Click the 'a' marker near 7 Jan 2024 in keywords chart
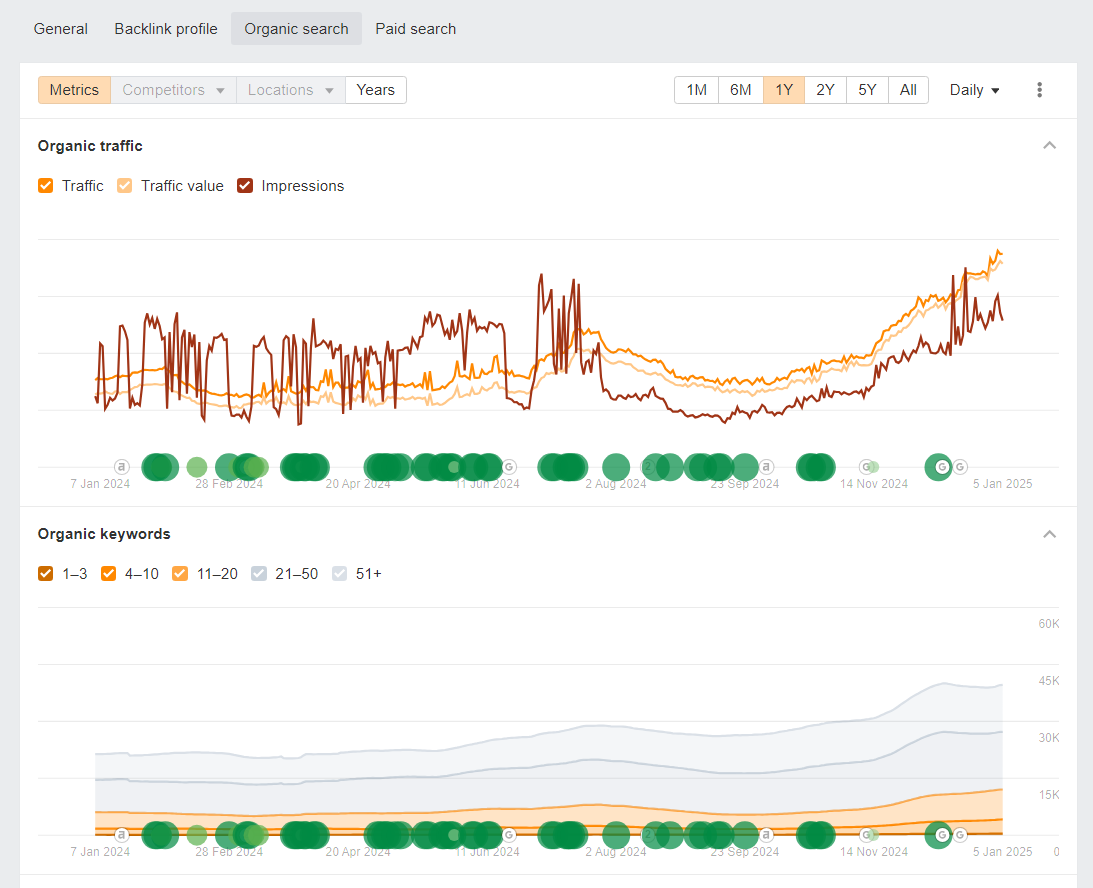 pyautogui.click(x=122, y=834)
